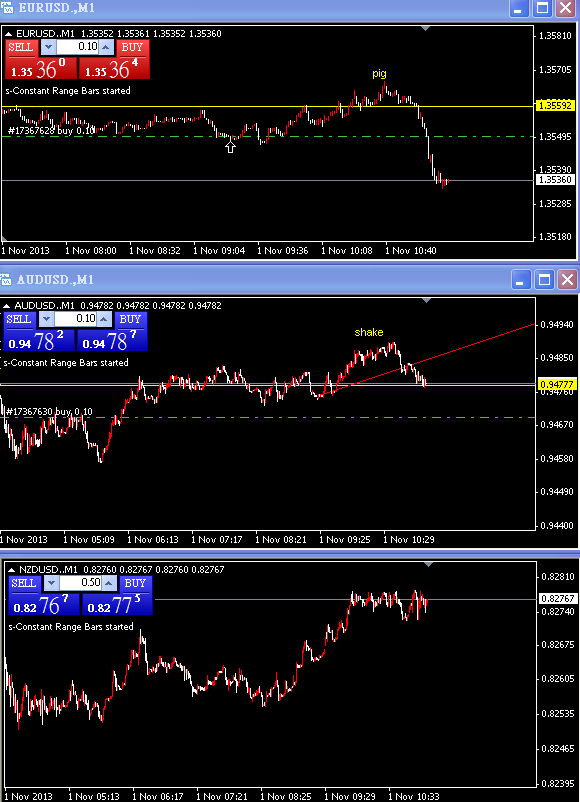This screenshot has height=802, width=580.
Task: Click the EURUSD chart window title icon
Action: tap(7, 8)
